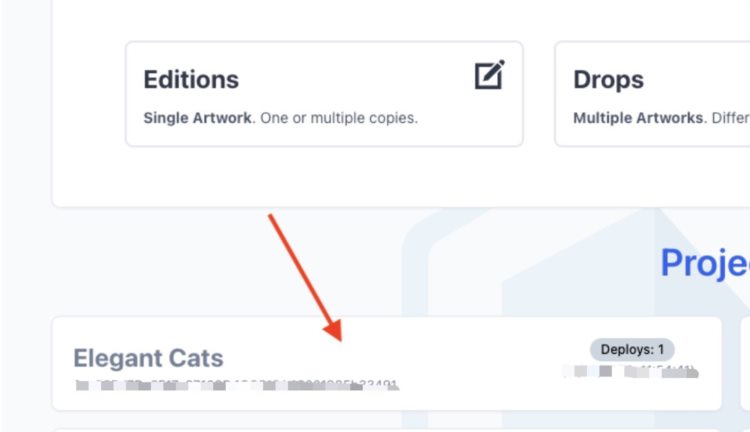Click the blurred date below Deploys badge
This screenshot has height=432, width=750.
pos(630,373)
